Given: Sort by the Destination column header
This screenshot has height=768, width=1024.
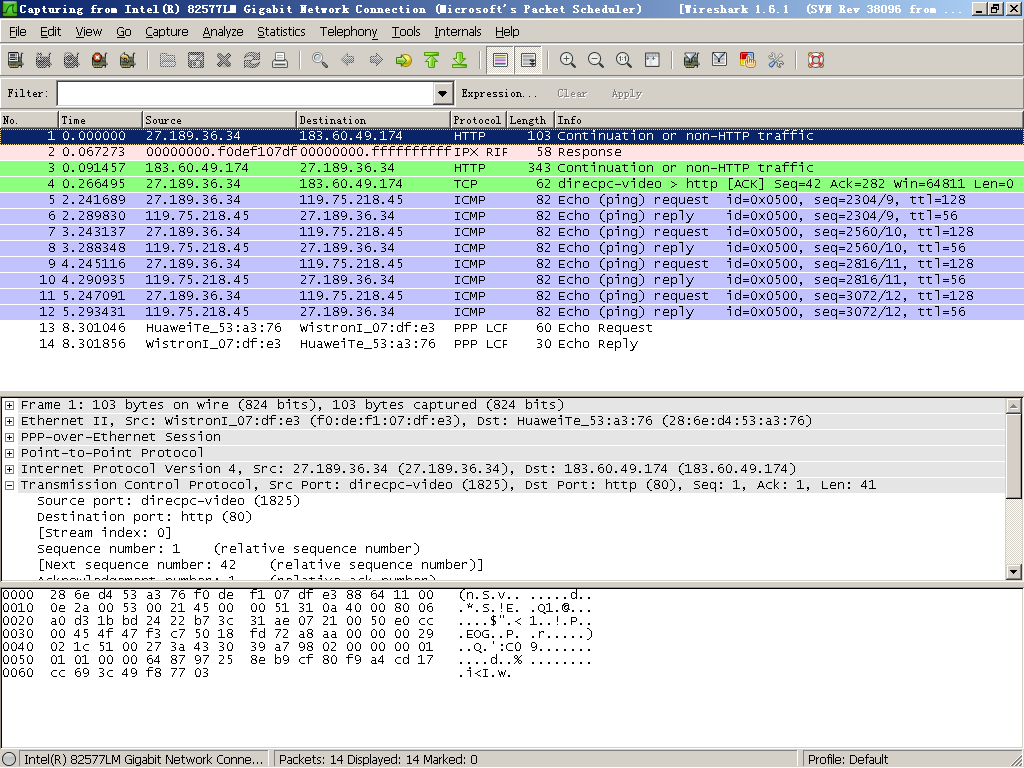Looking at the screenshot, I should click(x=373, y=120).
